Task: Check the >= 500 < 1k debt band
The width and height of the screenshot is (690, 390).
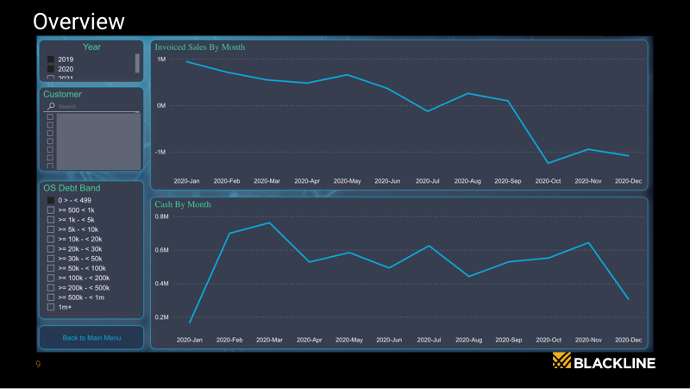Action: click(x=51, y=210)
